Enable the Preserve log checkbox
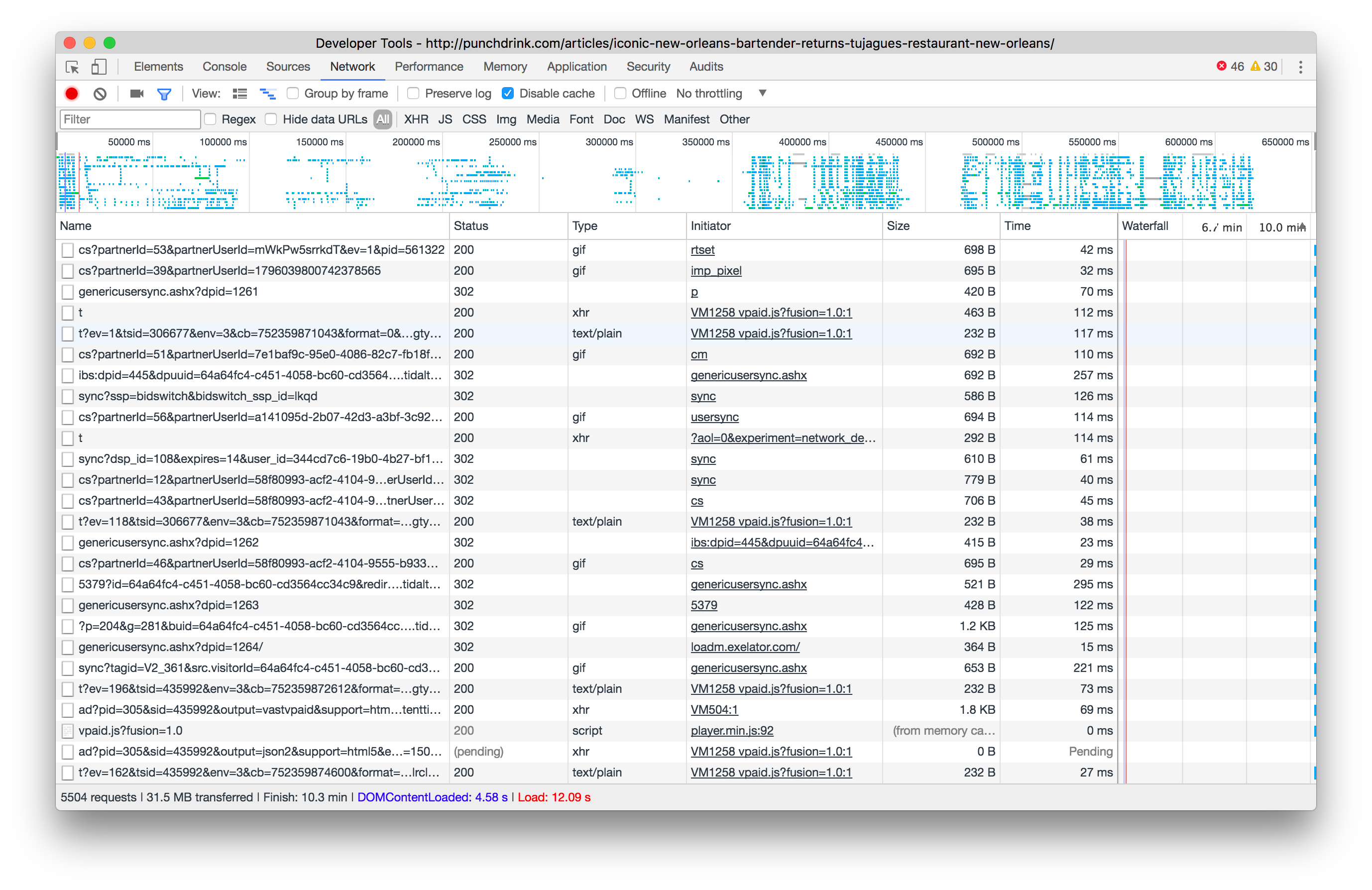 click(413, 94)
